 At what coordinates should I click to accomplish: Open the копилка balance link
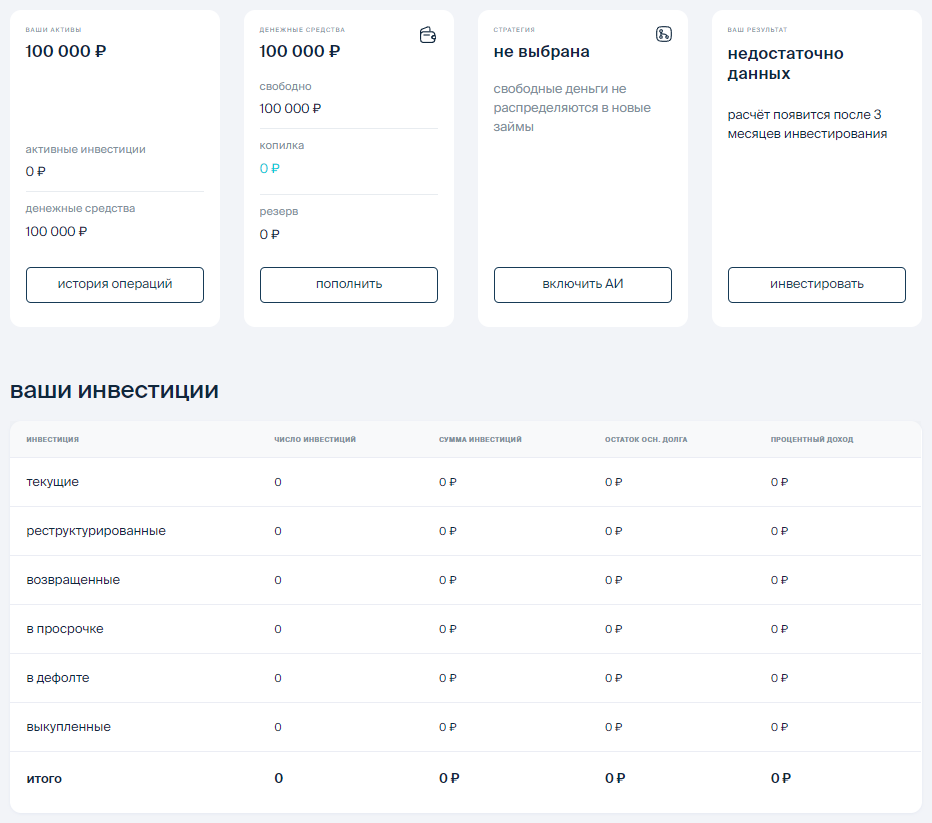pyautogui.click(x=267, y=168)
